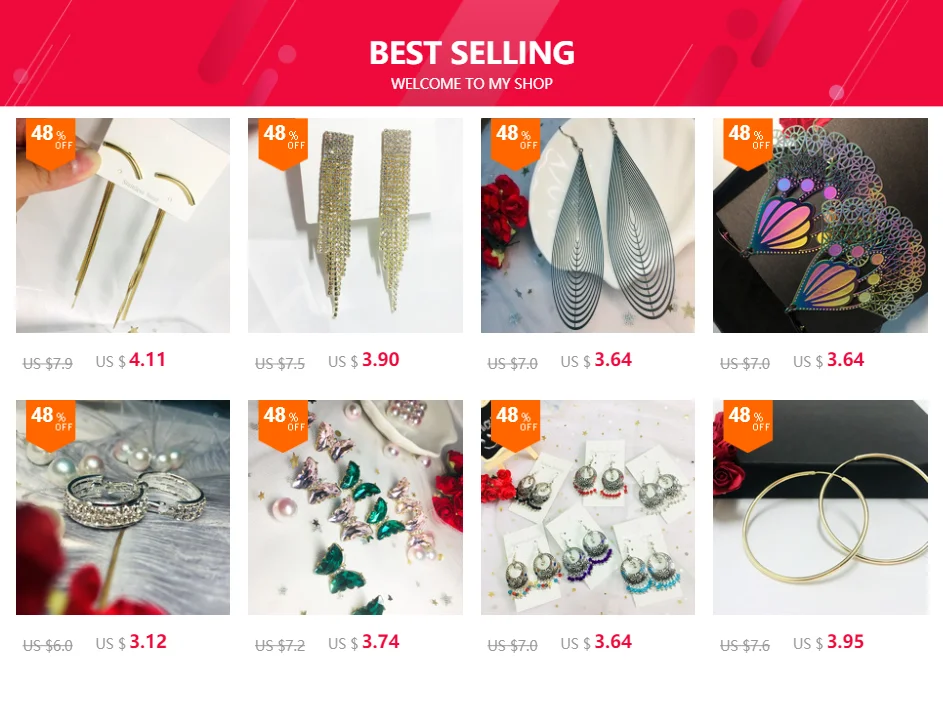Screen dimensions: 943x703
Task: Open the gold bar tassel earrings thumbnail
Action: (x=123, y=225)
